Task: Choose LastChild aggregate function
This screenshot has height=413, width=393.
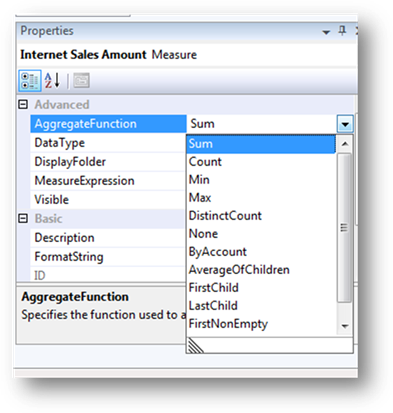Action: click(x=261, y=306)
